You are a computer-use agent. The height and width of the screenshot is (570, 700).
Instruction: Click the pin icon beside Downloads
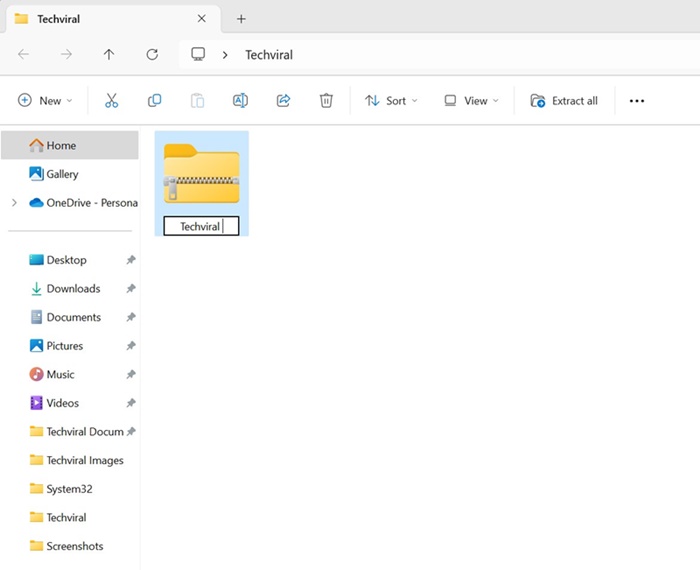click(131, 288)
